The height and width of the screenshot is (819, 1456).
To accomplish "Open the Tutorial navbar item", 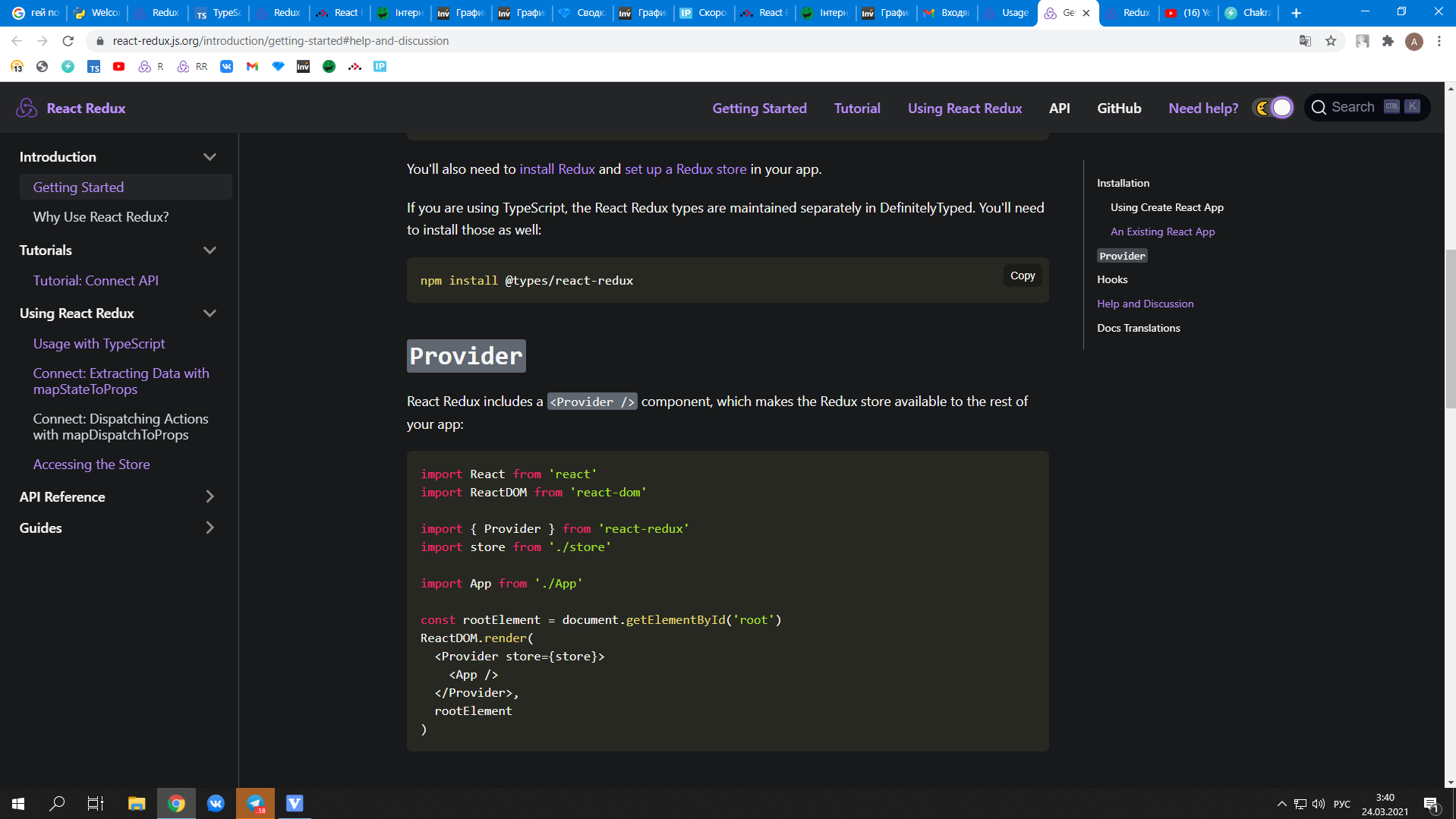I will [x=857, y=108].
